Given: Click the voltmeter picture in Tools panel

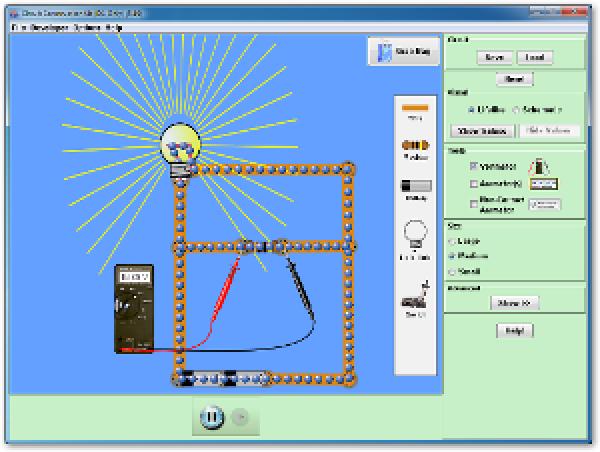Looking at the screenshot, I should (539, 166).
